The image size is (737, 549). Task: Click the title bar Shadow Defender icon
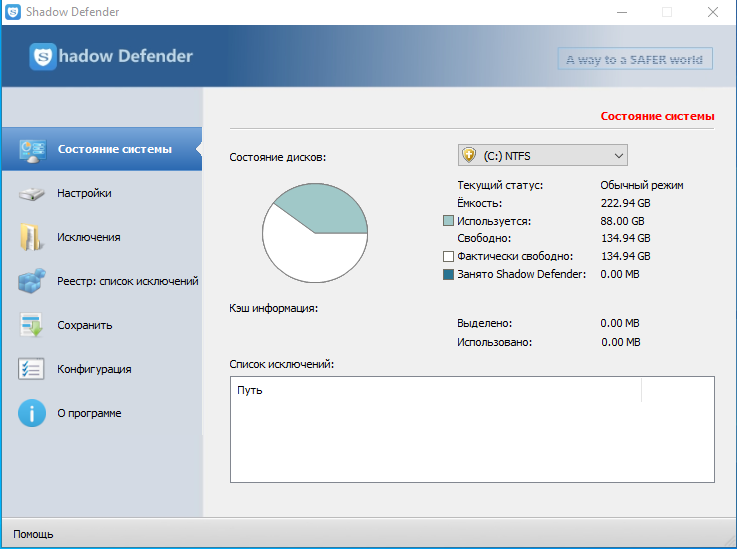click(13, 12)
